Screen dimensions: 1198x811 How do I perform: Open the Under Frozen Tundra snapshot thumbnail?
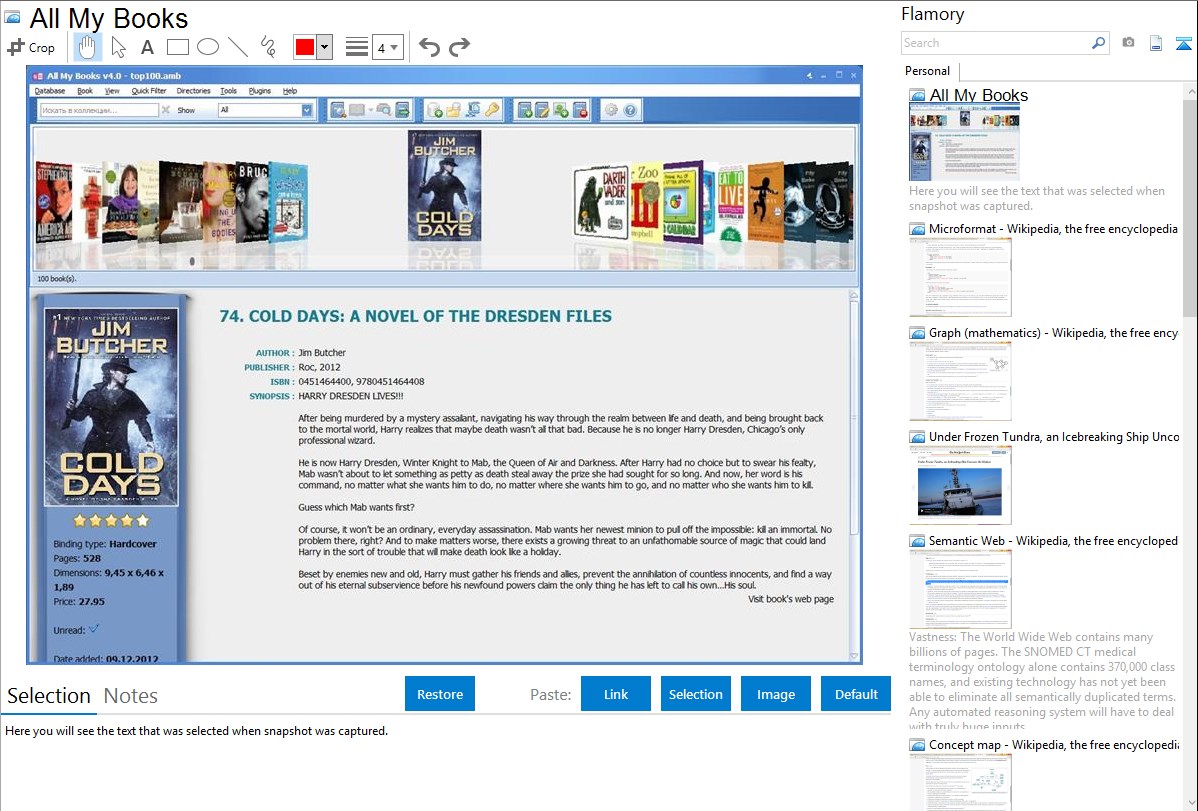(960, 485)
